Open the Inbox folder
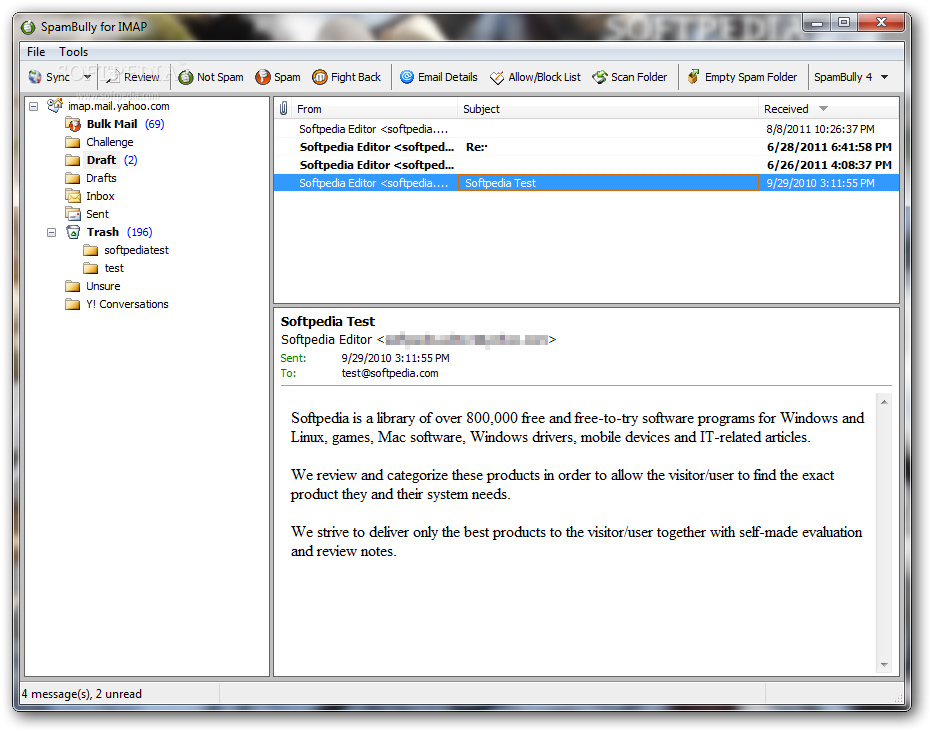This screenshot has height=732, width=932. (100, 196)
